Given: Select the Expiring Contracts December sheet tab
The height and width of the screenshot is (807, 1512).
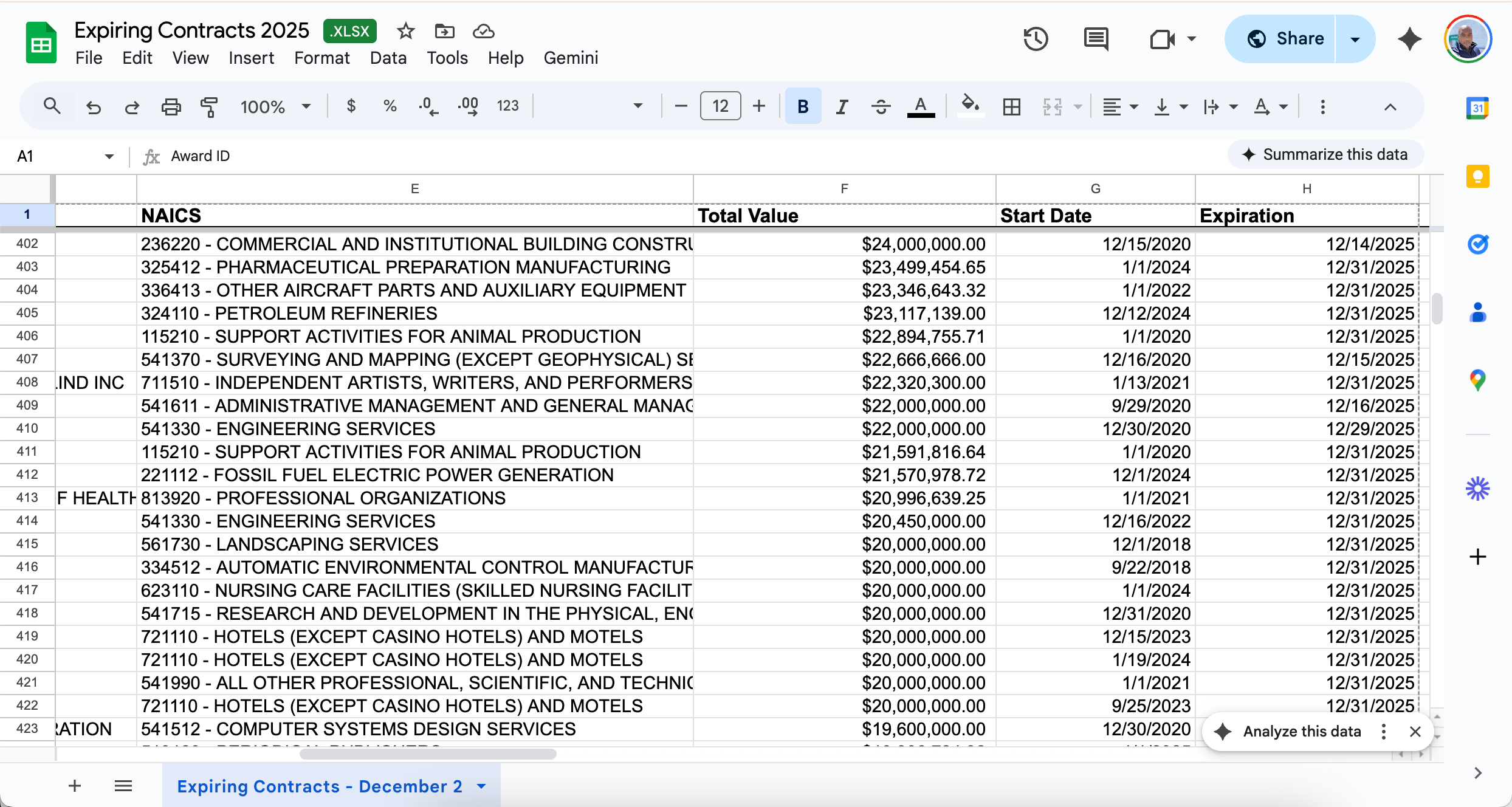Looking at the screenshot, I should [320, 786].
